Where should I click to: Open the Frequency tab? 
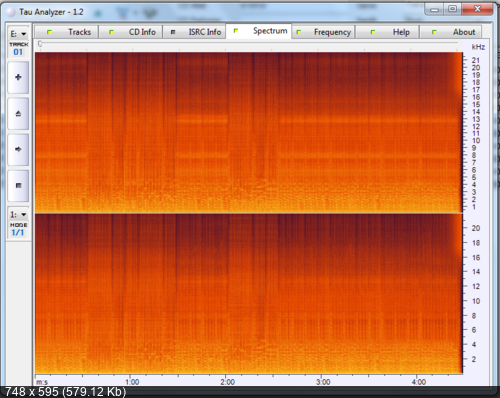point(323,32)
